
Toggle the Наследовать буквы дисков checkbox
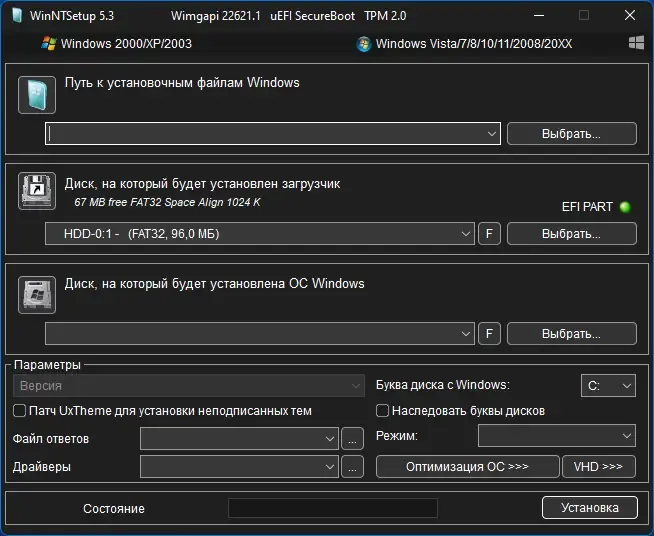tap(382, 410)
